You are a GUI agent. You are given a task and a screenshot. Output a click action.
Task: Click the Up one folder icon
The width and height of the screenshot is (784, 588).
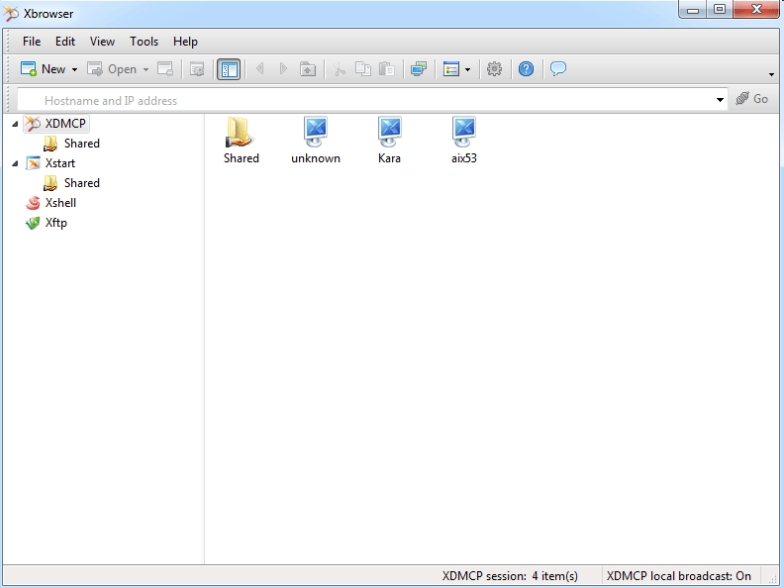pos(308,69)
